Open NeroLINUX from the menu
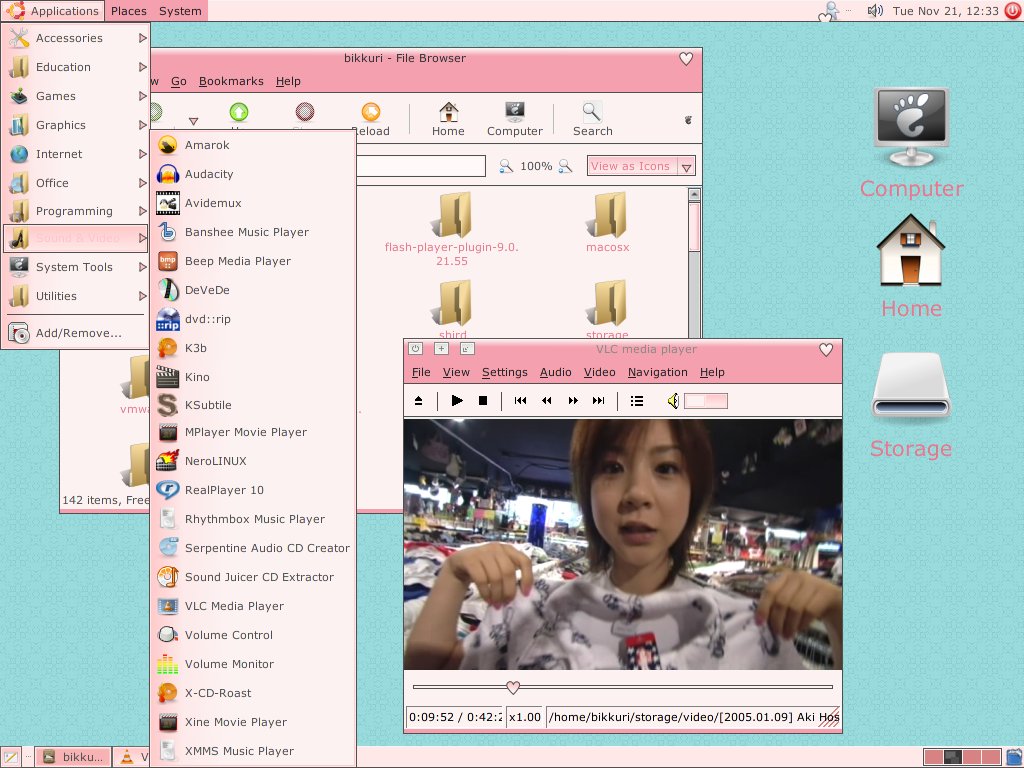 [x=253, y=461]
